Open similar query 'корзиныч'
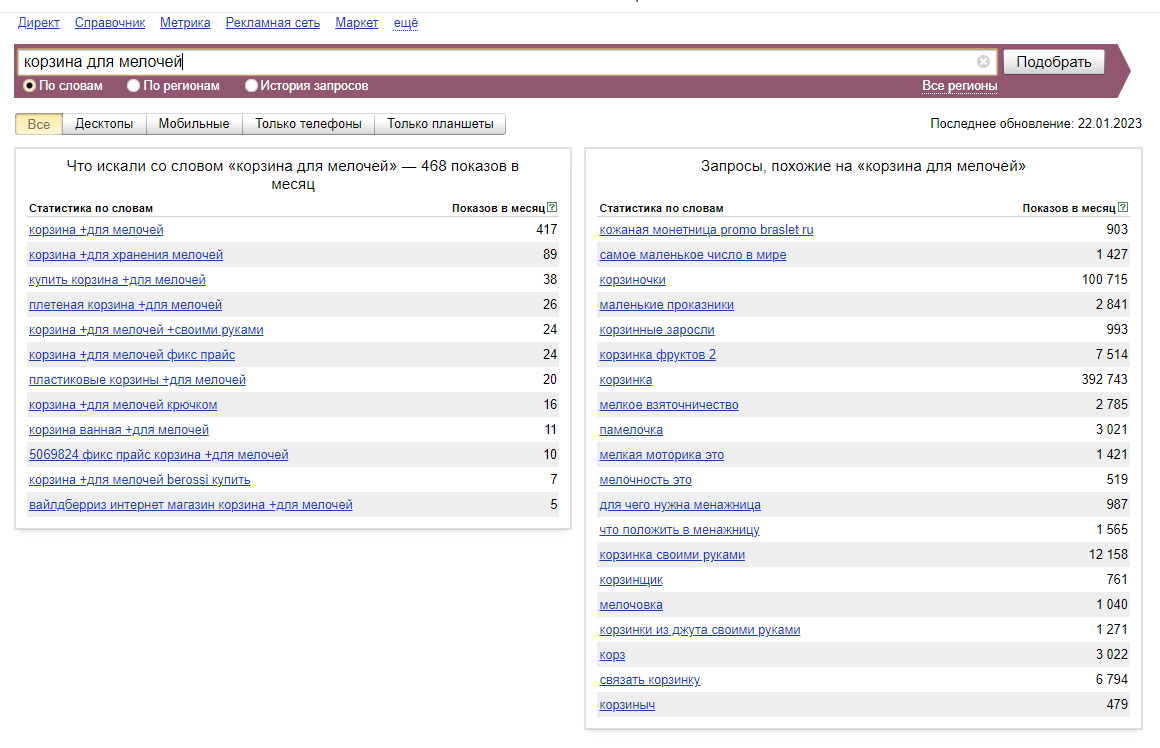1160x748 pixels. click(627, 705)
